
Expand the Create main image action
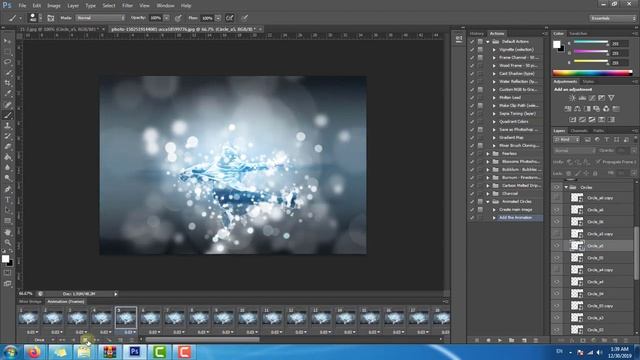[x=494, y=210]
